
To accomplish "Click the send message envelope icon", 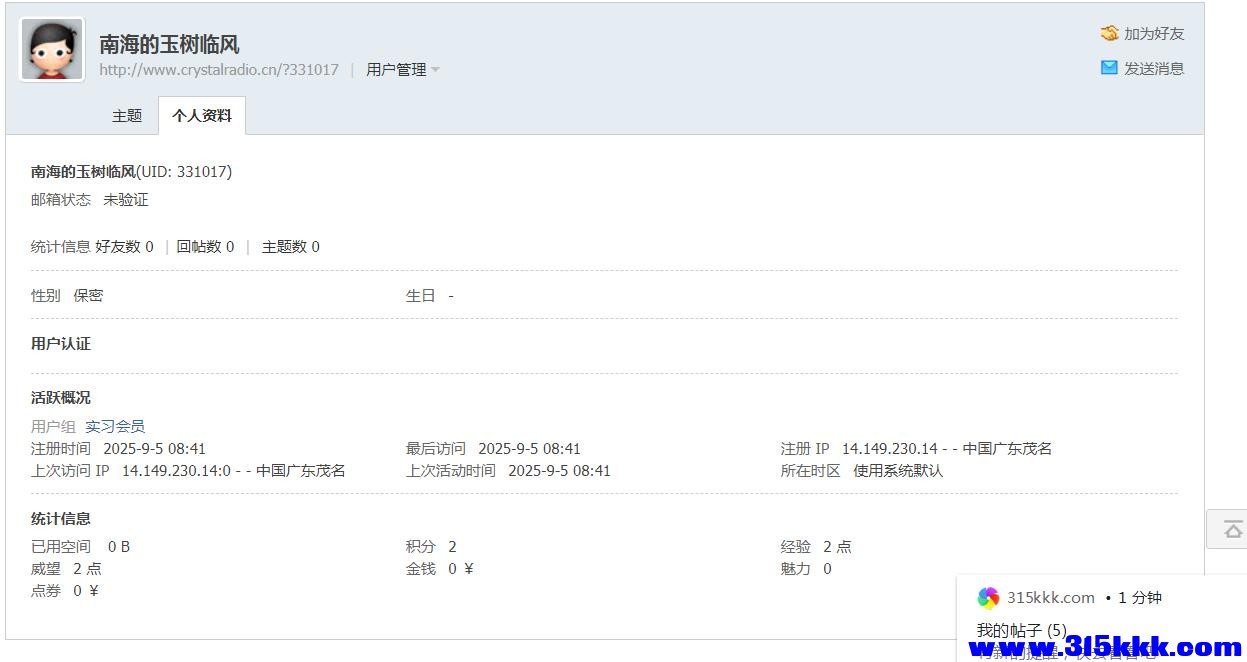I will 1109,68.
